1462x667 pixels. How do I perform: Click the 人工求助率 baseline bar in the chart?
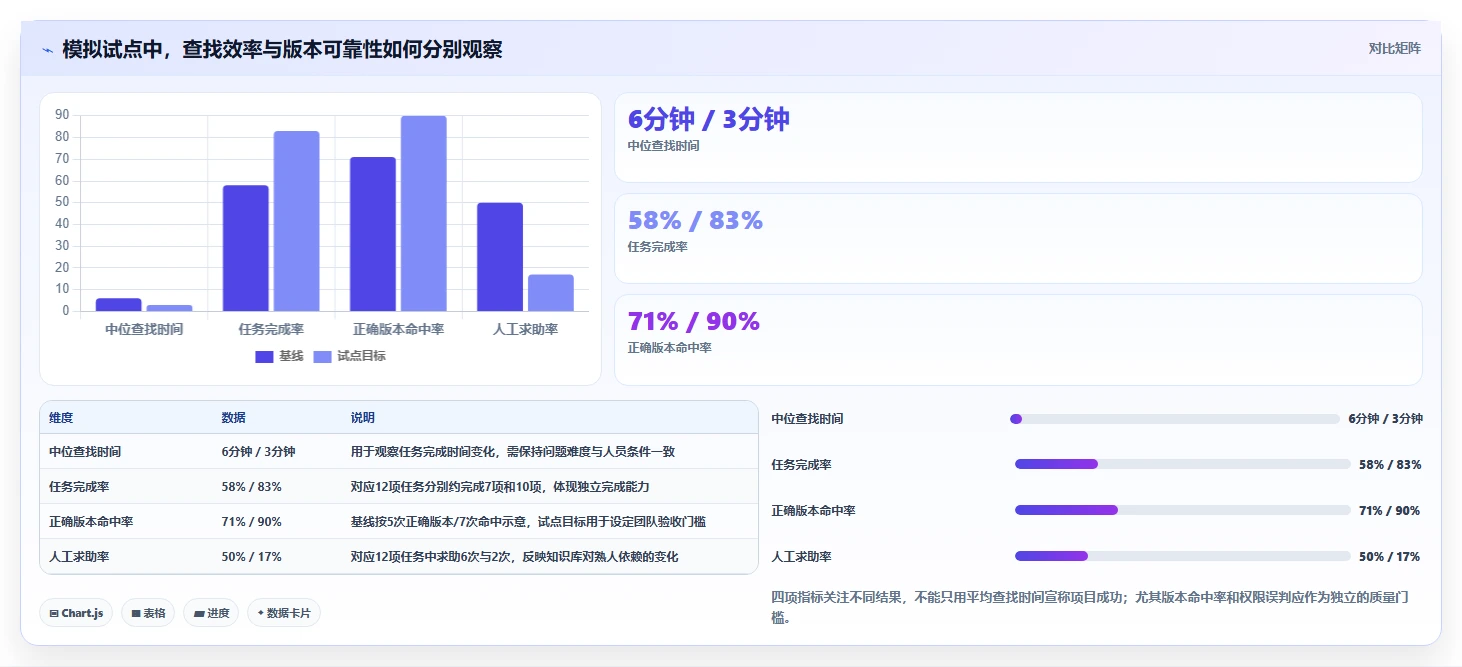tap(500, 257)
